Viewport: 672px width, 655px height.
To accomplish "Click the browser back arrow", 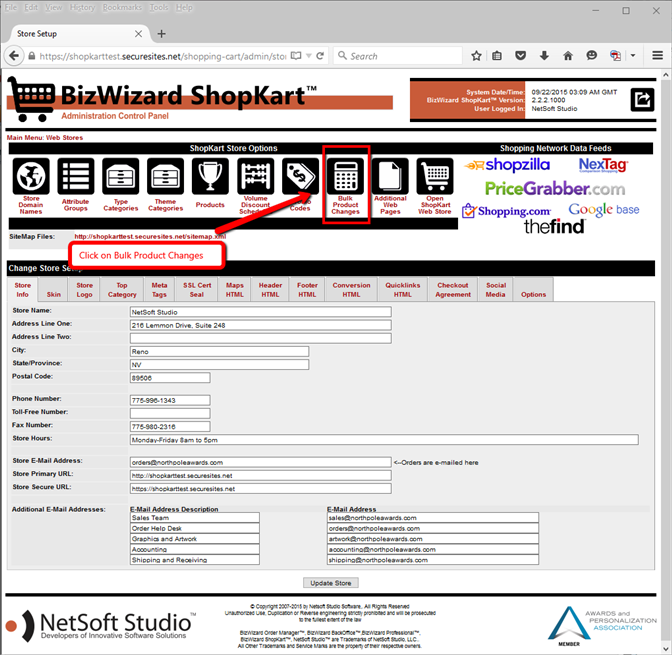I will 14,56.
